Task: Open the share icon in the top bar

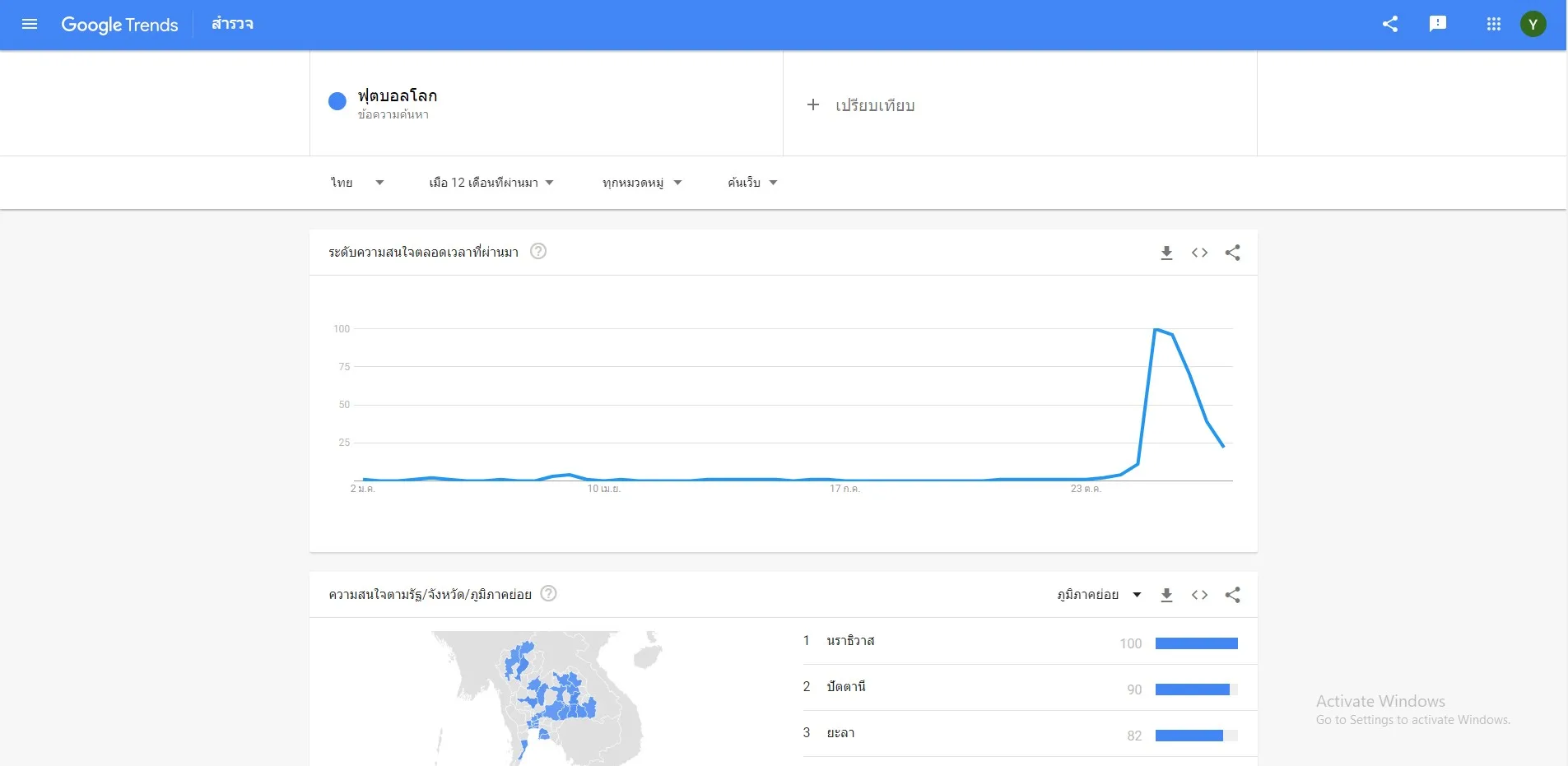Action: tap(1391, 24)
